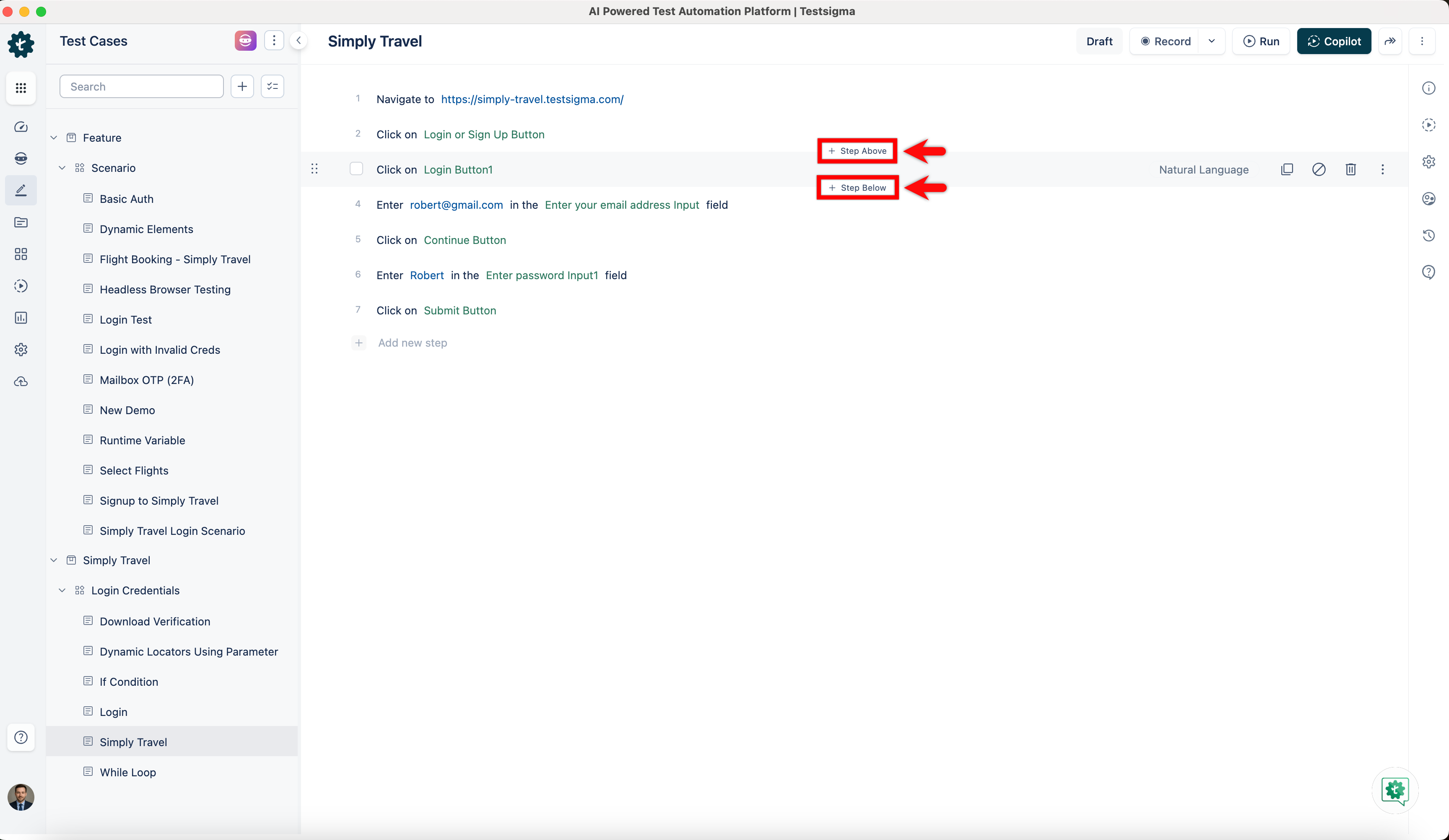Click Add new step
The width and height of the screenshot is (1449, 840).
point(412,343)
